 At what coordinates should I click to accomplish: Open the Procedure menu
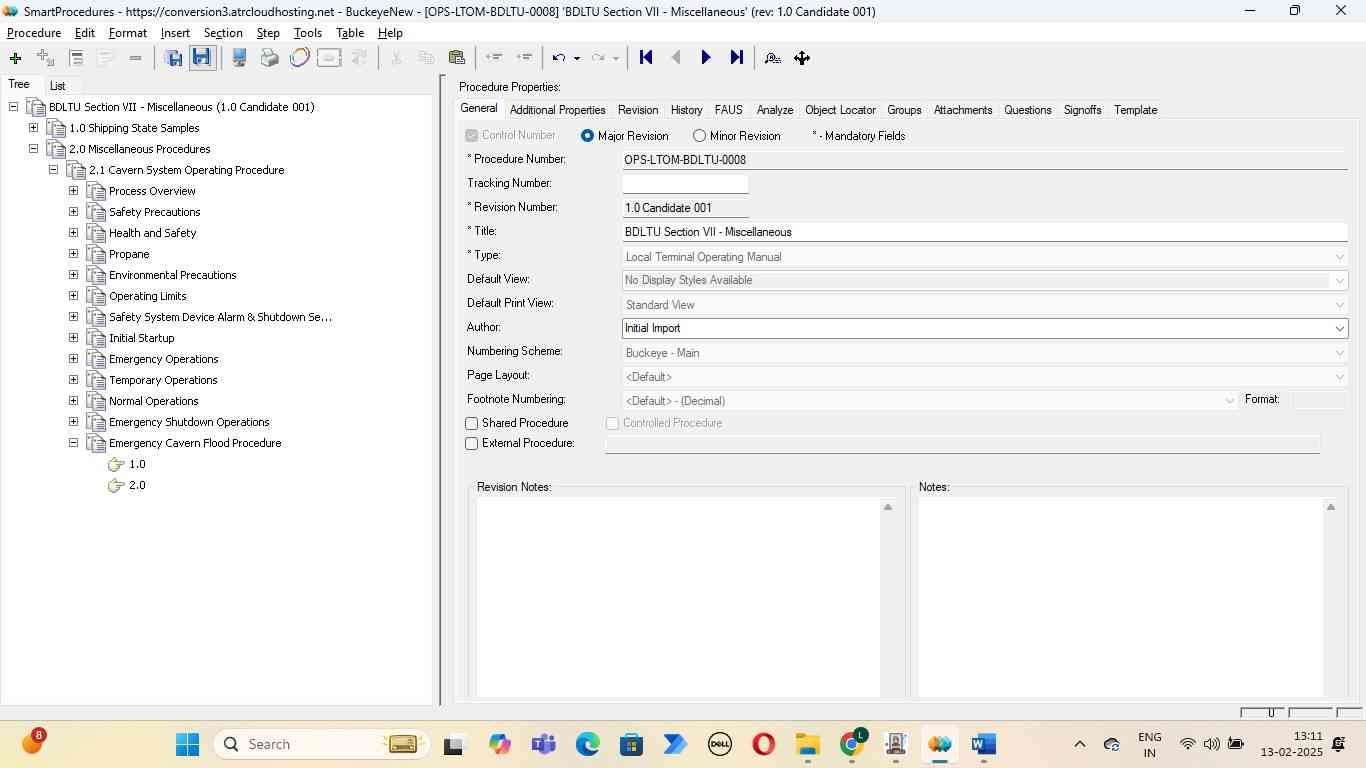click(34, 33)
